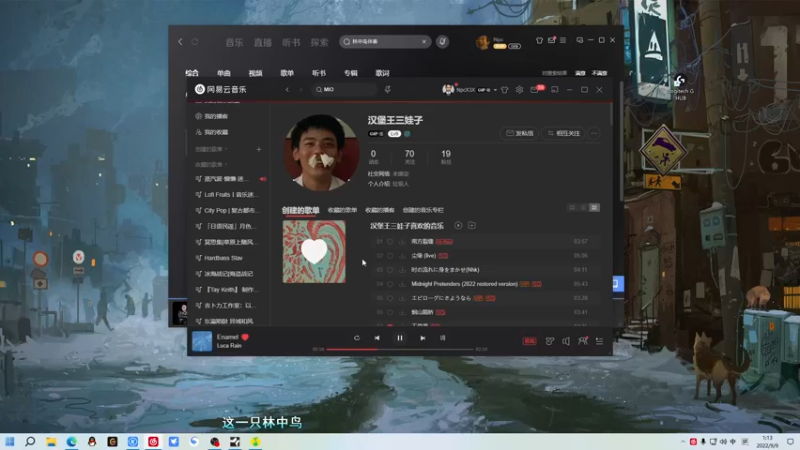Screen dimensions: 800x450
Task: Switch to mini player mode icon
Action: coord(555,90)
